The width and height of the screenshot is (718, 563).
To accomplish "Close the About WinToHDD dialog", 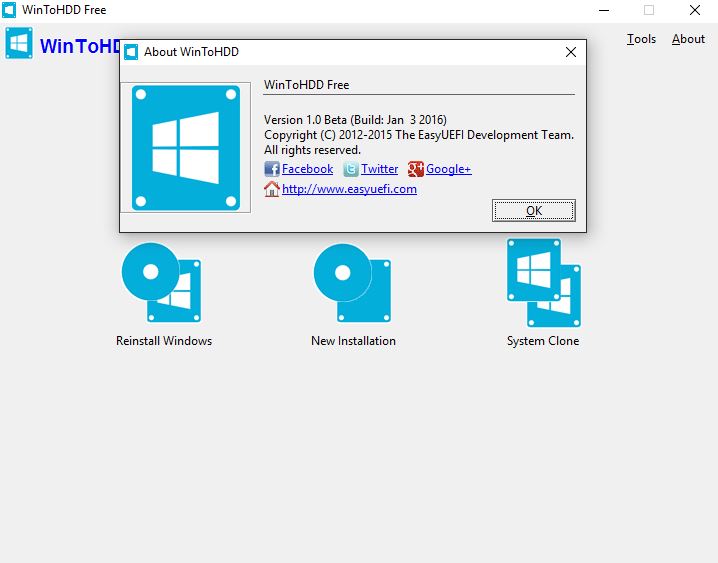I will pyautogui.click(x=571, y=52).
